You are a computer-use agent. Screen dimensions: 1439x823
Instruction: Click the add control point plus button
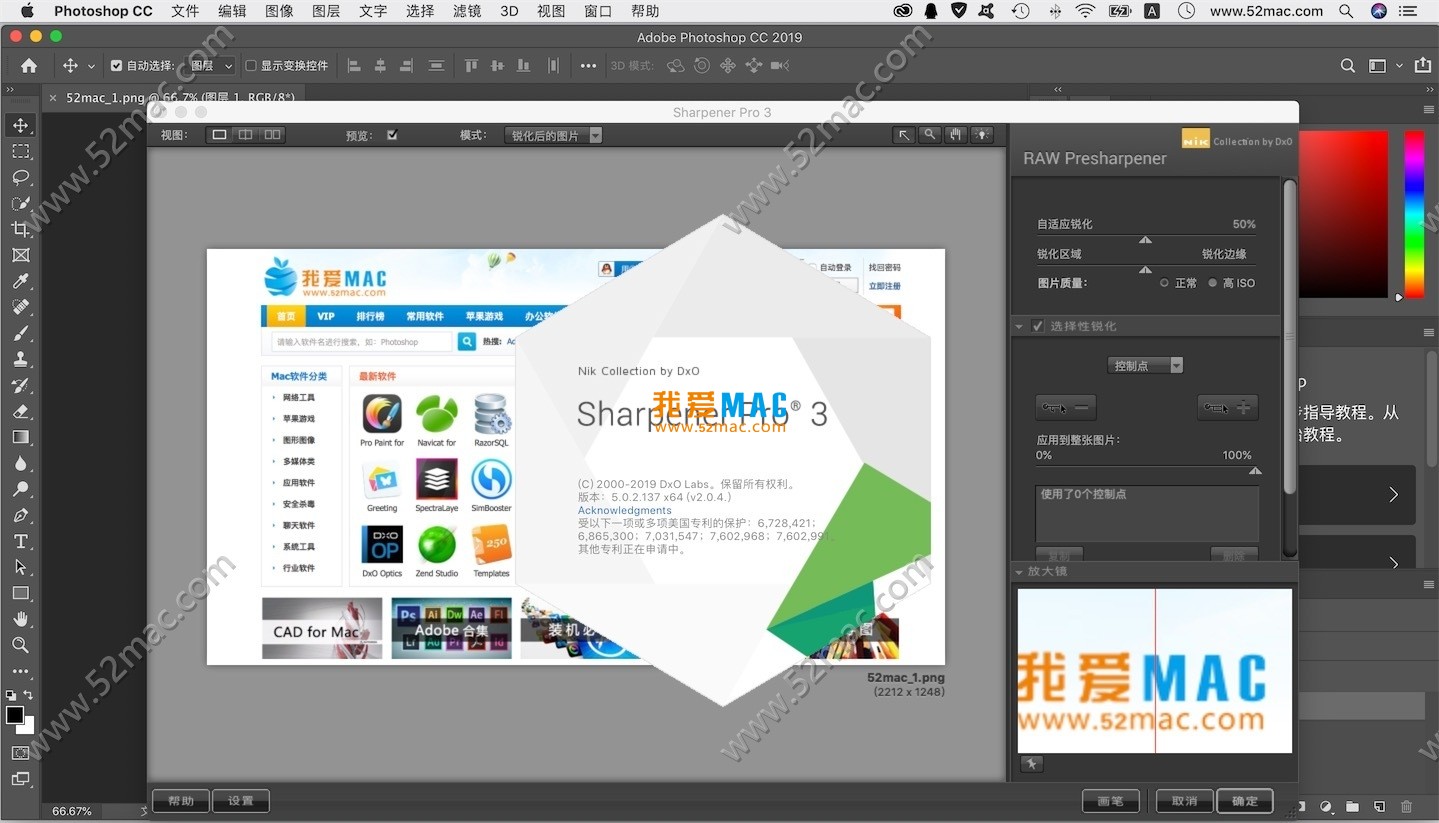(1228, 407)
